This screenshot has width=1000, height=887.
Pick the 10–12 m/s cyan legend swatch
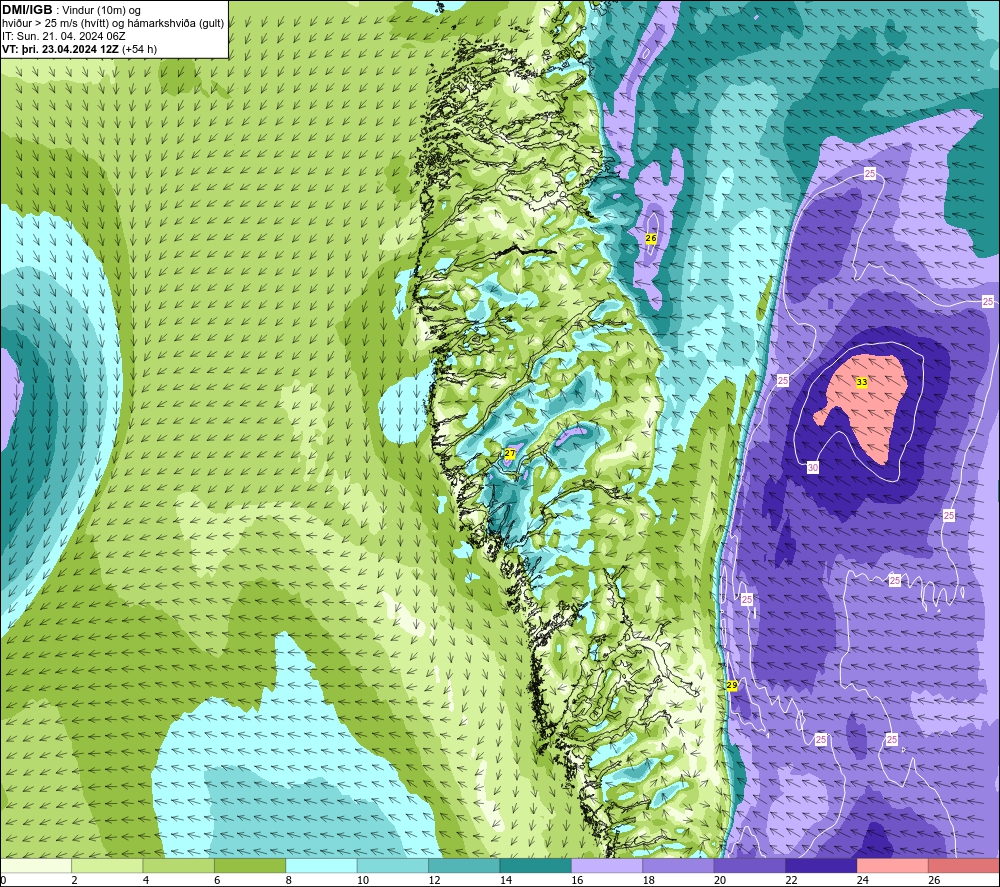coord(393,865)
